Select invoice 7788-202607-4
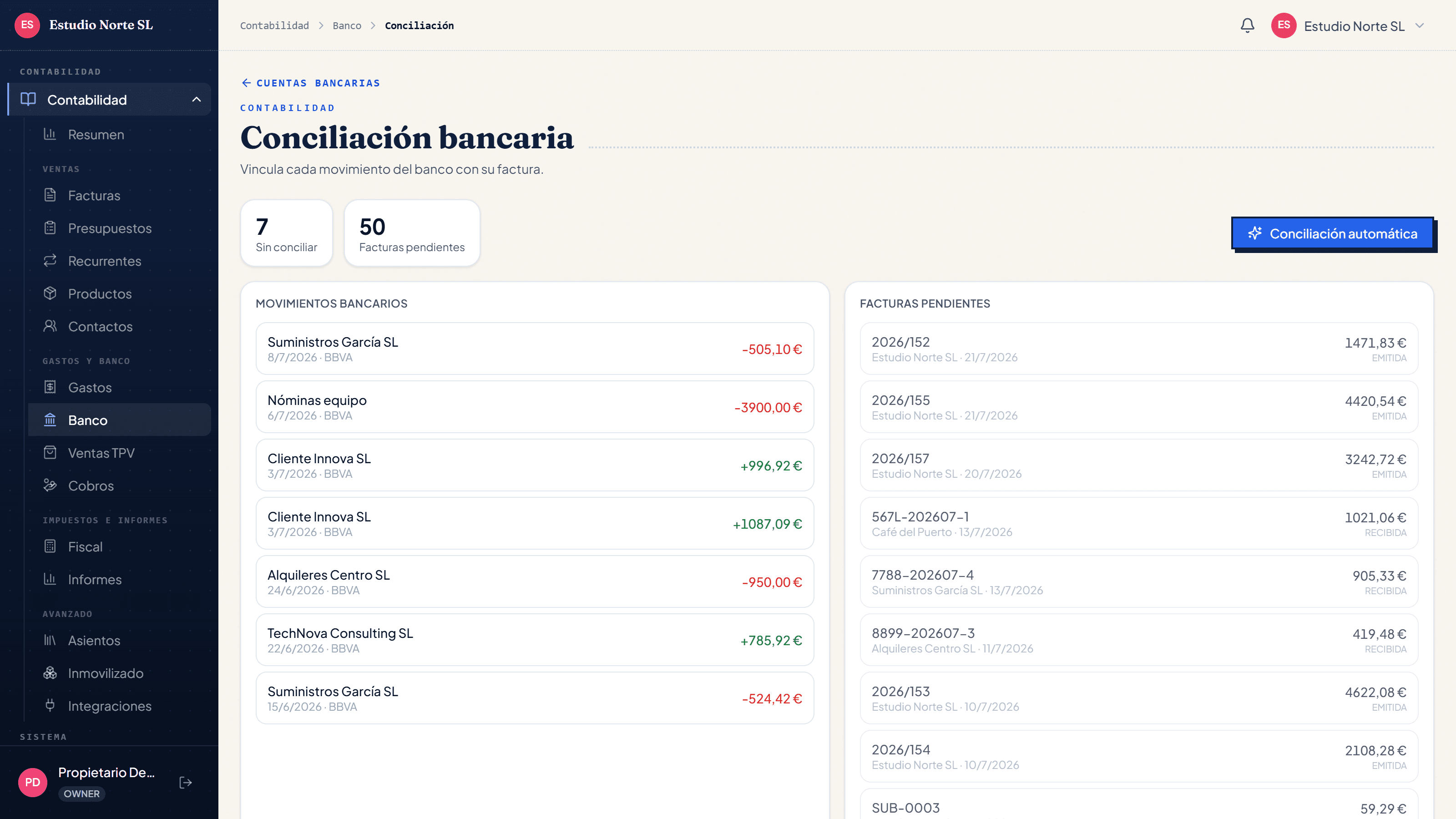Viewport: 1456px width, 819px height. coord(1139,581)
